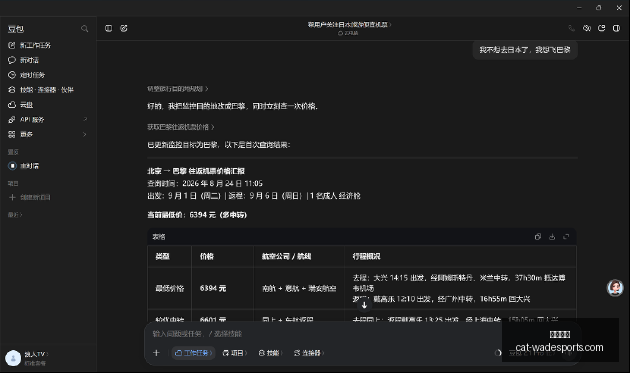This screenshot has height=373, width=630.
Task: Click the 新工作任务 sidebar icon
Action: 12,45
